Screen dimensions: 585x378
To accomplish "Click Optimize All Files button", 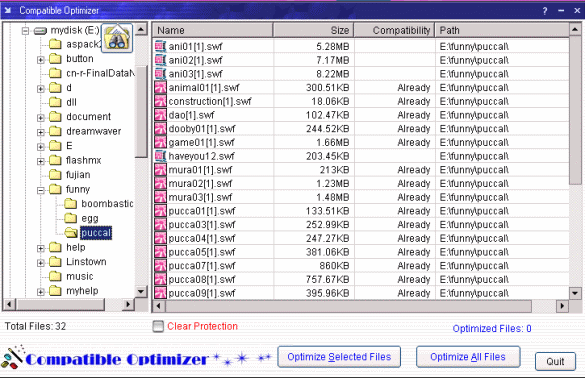I will pyautogui.click(x=468, y=357).
